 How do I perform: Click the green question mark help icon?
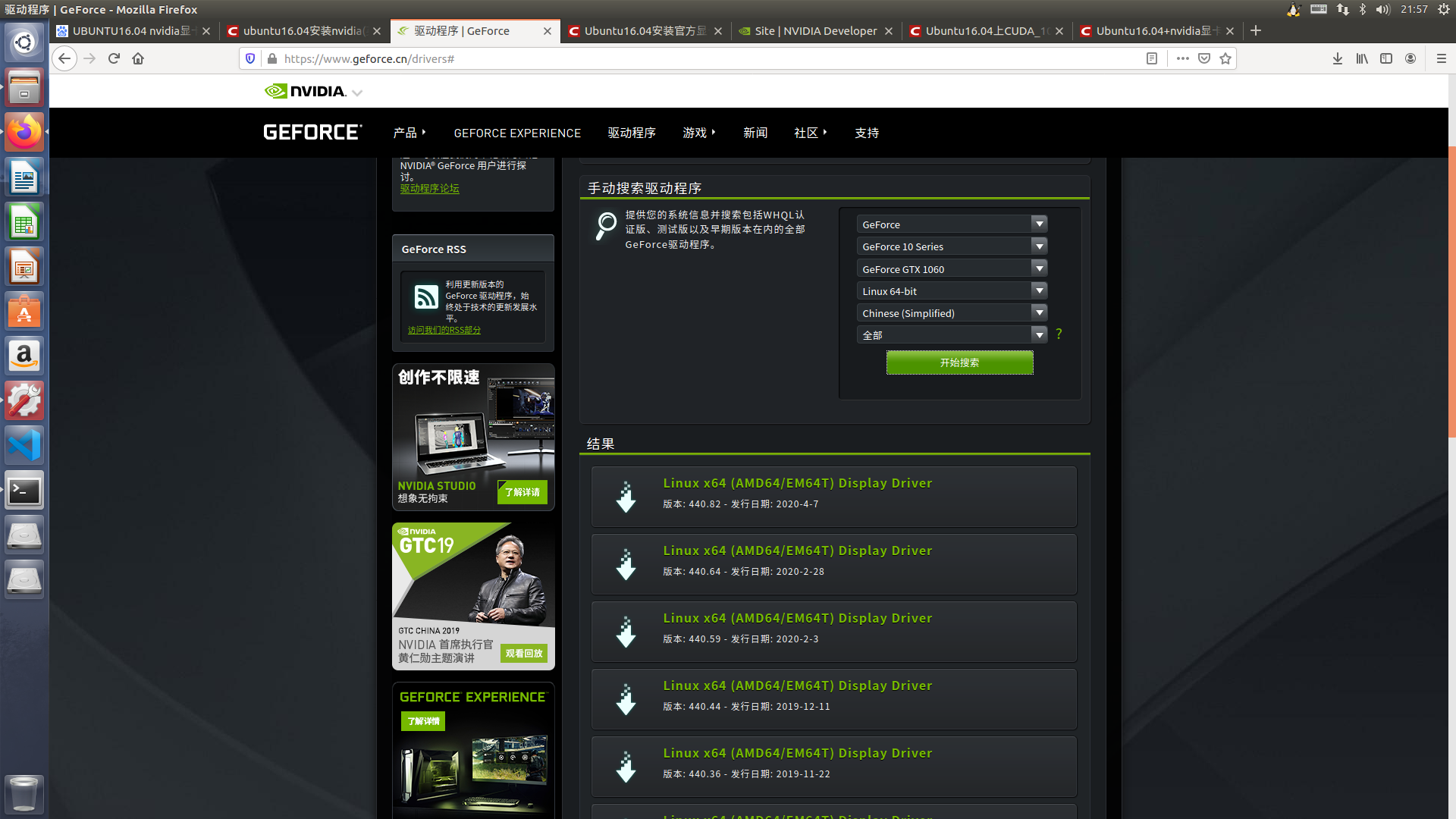click(1059, 334)
